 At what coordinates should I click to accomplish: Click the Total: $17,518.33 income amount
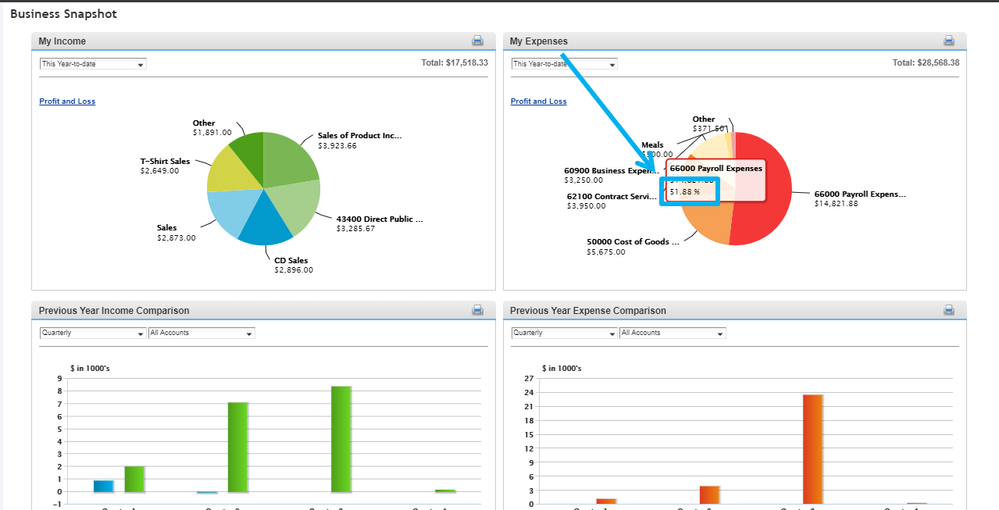(x=454, y=63)
